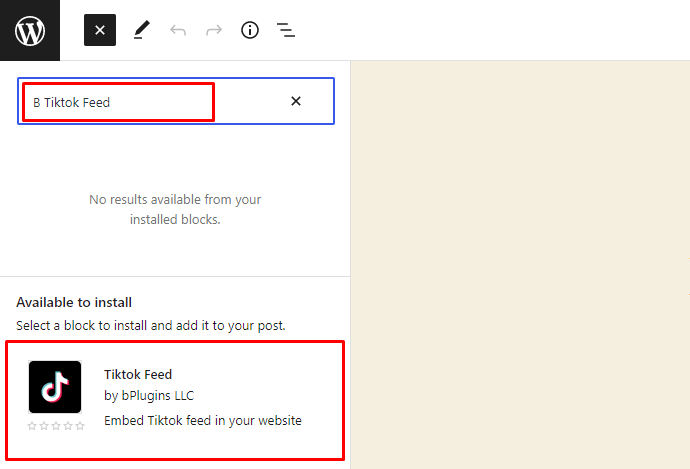Select the pencil Tools icon
This screenshot has height=469, width=690.
[142, 30]
